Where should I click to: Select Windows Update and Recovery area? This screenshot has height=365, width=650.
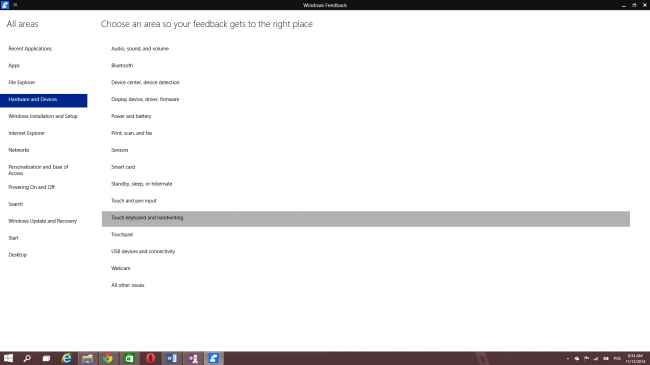tap(44, 221)
